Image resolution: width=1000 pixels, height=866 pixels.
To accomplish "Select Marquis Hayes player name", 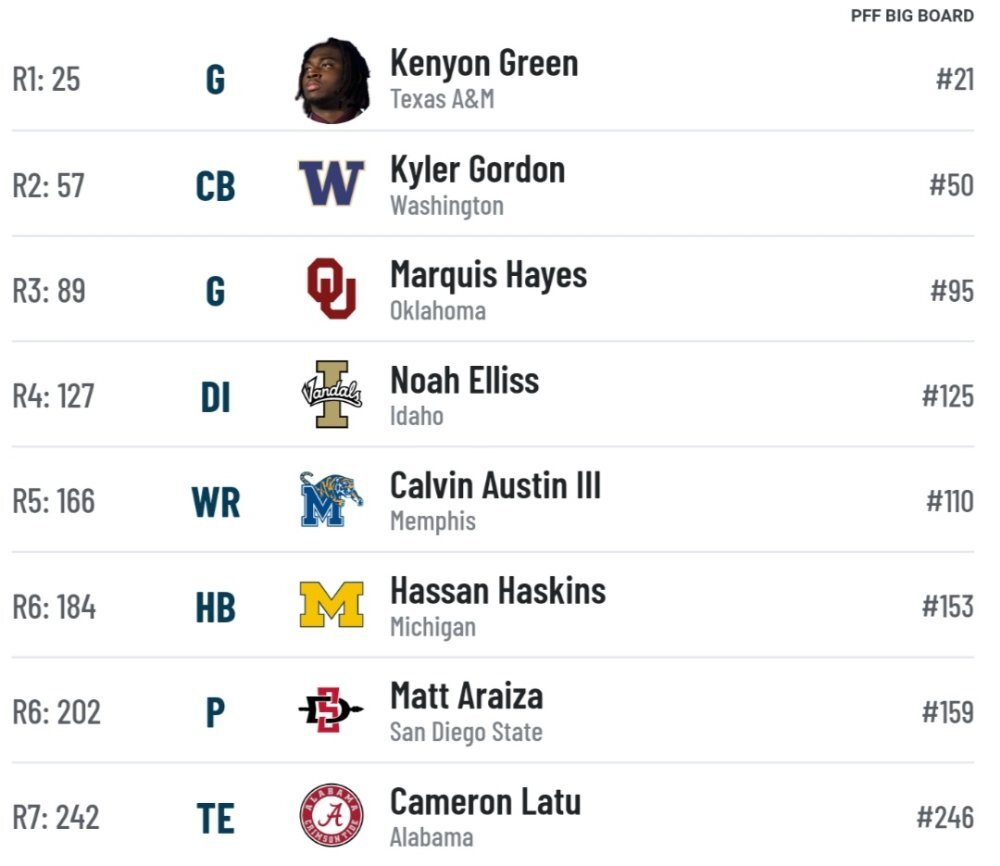I will [489, 275].
